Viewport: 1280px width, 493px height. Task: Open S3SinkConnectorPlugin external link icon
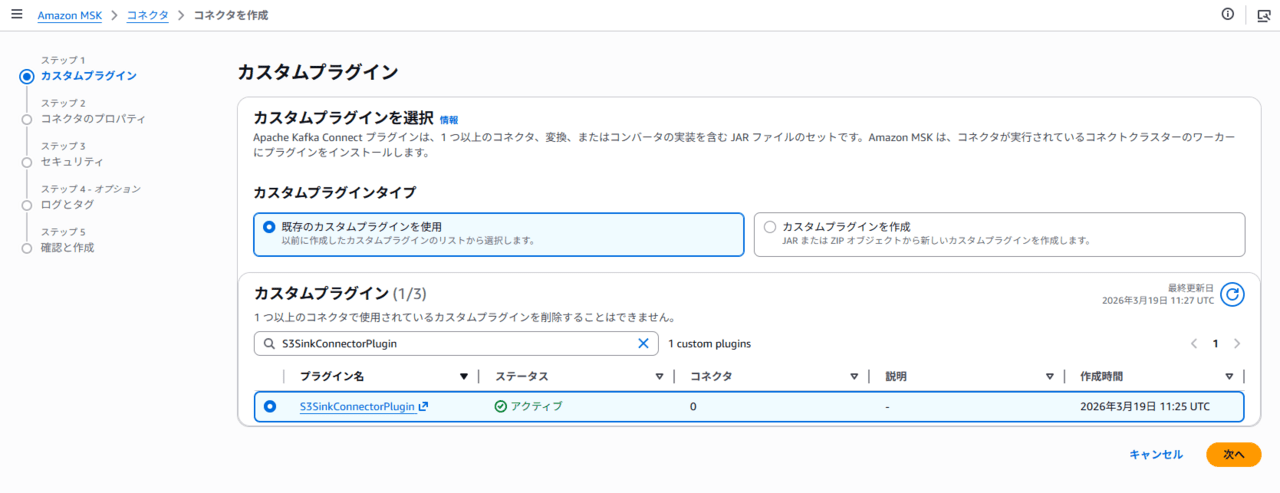(424, 407)
